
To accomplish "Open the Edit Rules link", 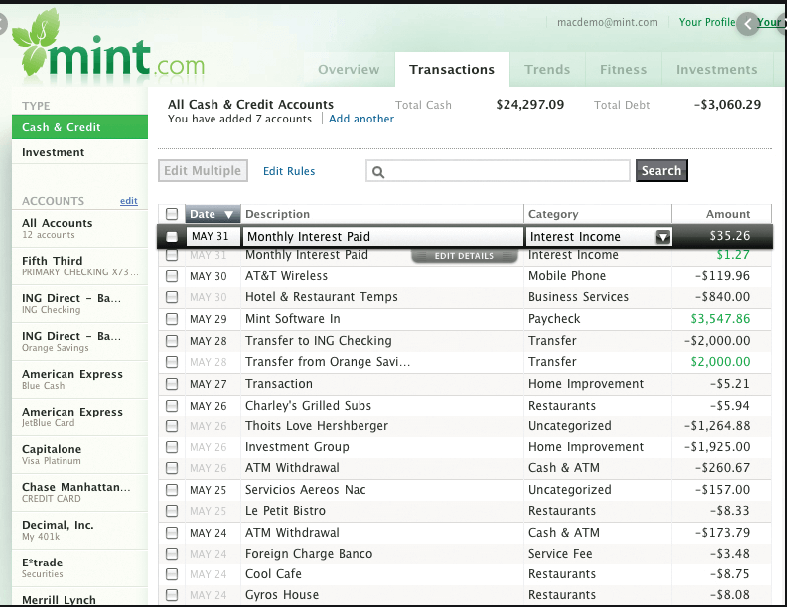I will [289, 171].
